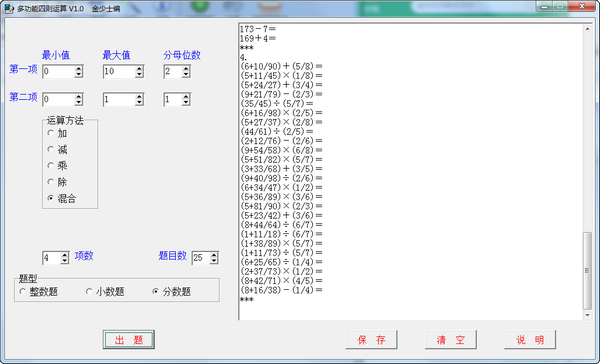600x364 pixels.
Task: Click the line "(9+54/58)×(6/8)="
Action: point(281,150)
